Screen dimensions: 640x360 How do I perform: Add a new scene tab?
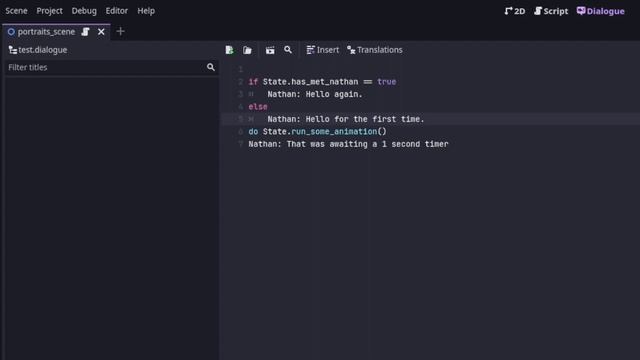[x=120, y=31]
